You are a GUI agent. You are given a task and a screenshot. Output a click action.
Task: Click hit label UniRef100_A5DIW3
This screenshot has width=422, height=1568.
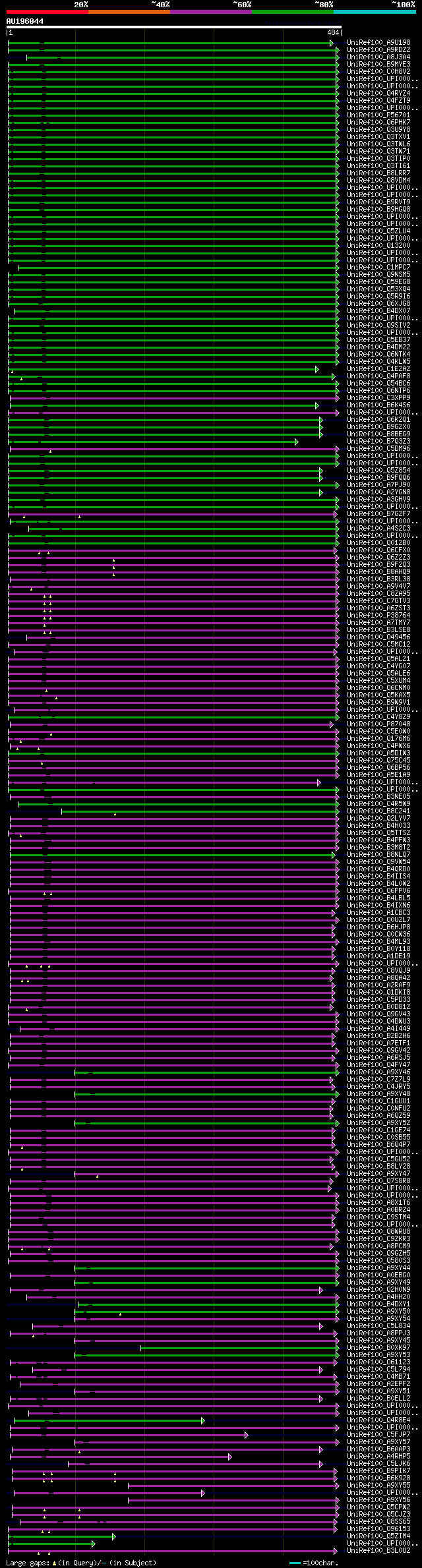(378, 753)
